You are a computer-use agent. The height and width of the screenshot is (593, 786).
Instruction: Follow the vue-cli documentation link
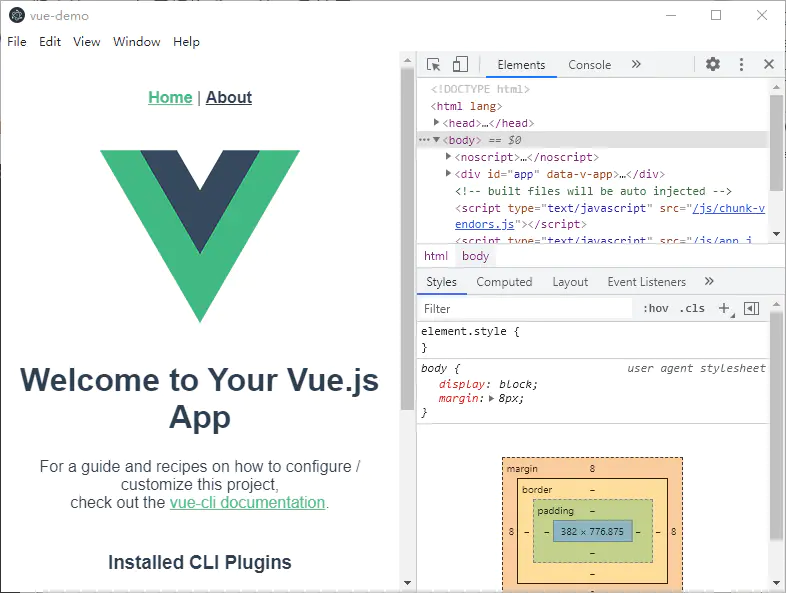pyautogui.click(x=247, y=502)
